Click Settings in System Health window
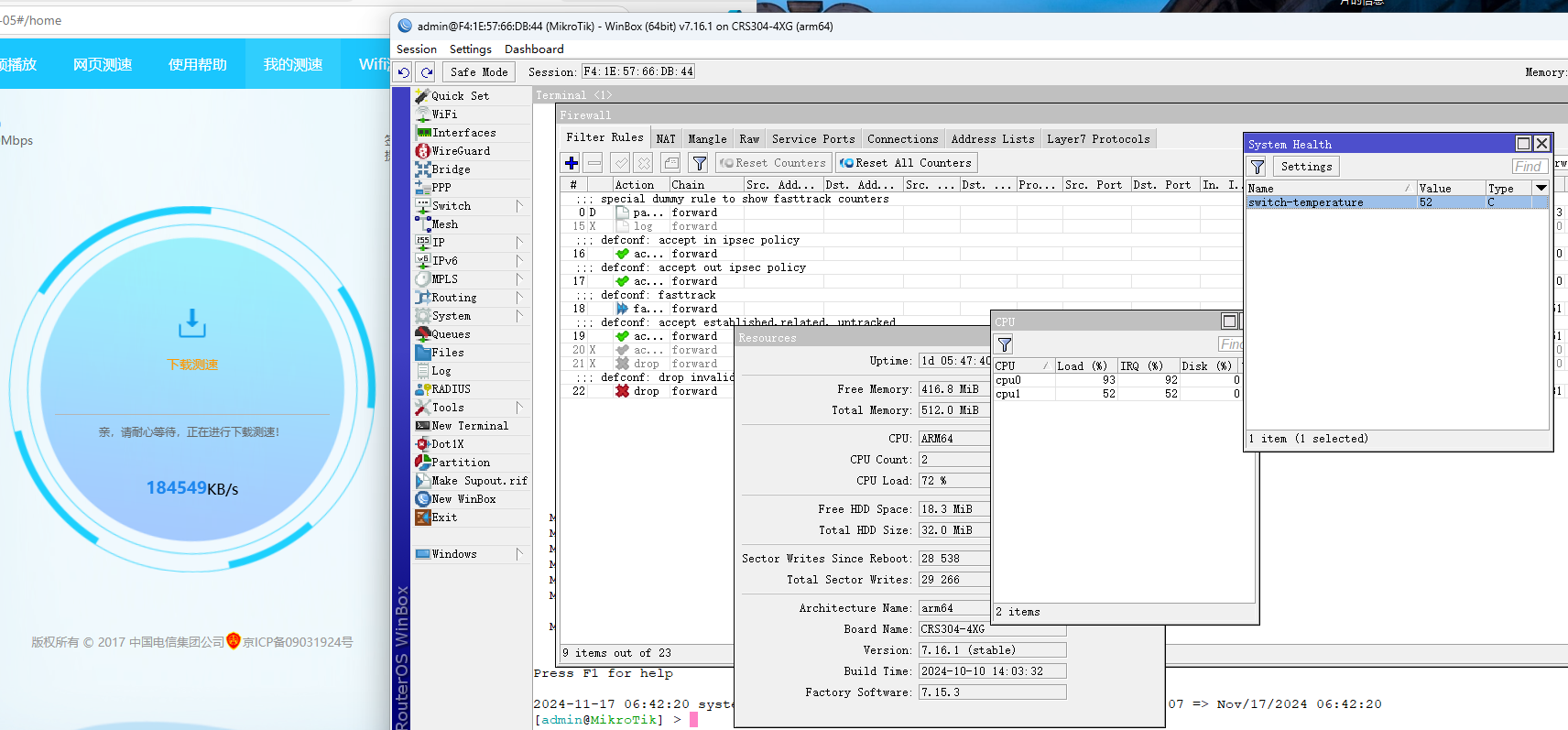The image size is (1568, 730). point(1306,167)
